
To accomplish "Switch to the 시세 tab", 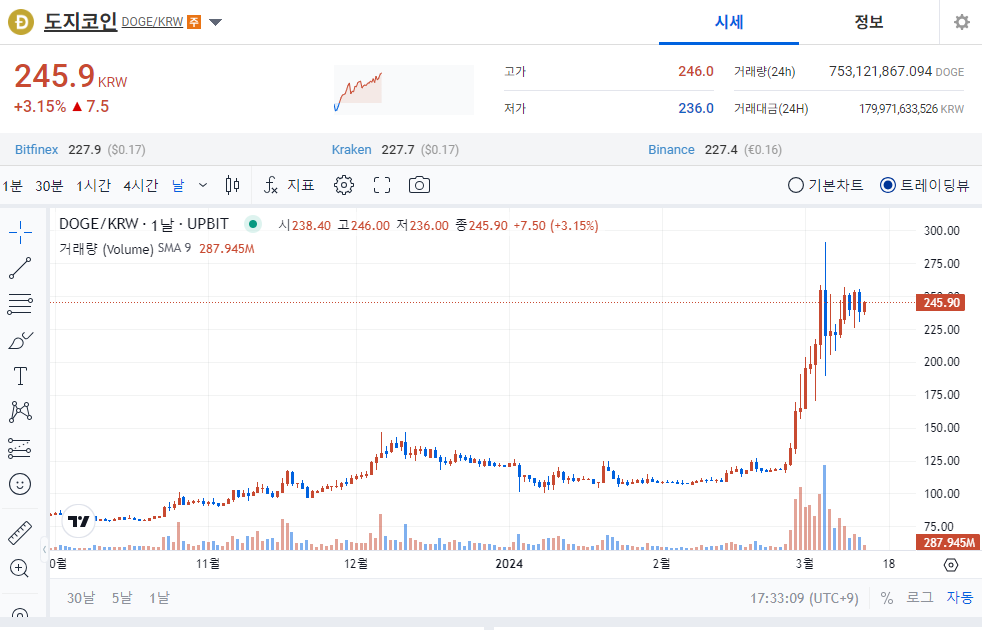I will pos(728,23).
